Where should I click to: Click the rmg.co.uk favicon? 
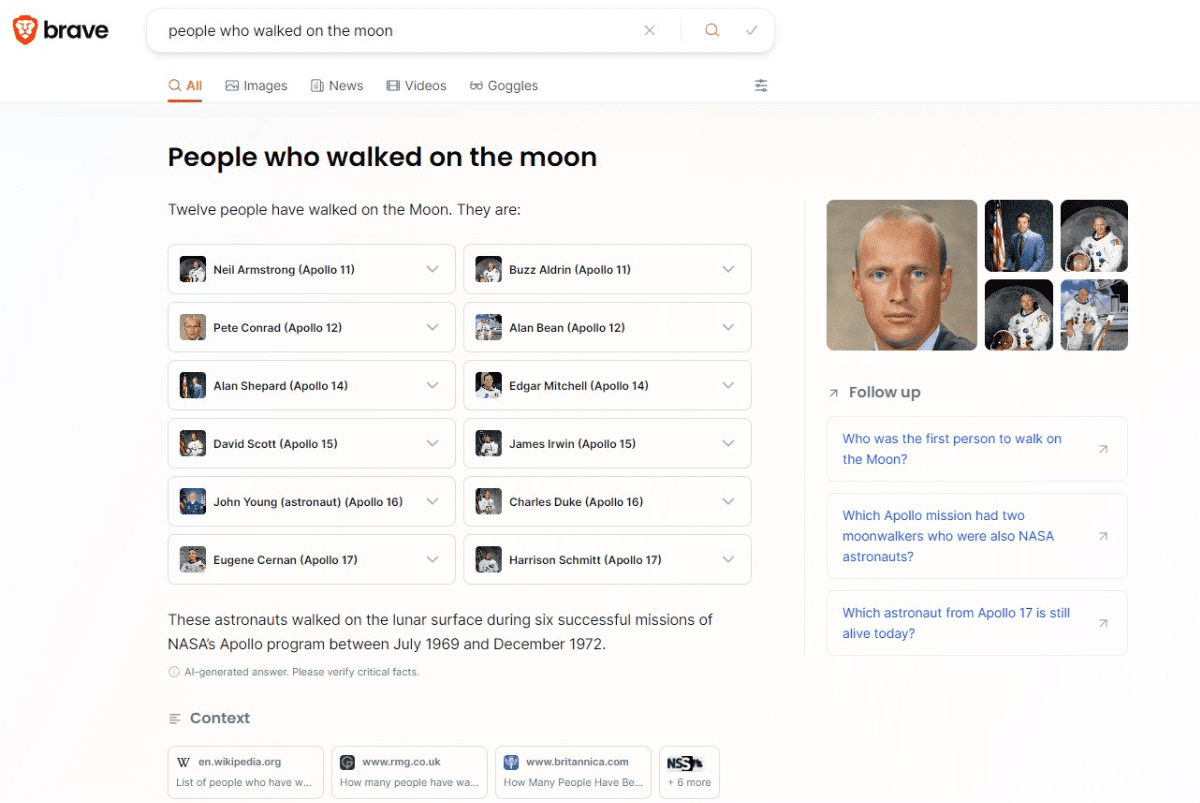347,762
